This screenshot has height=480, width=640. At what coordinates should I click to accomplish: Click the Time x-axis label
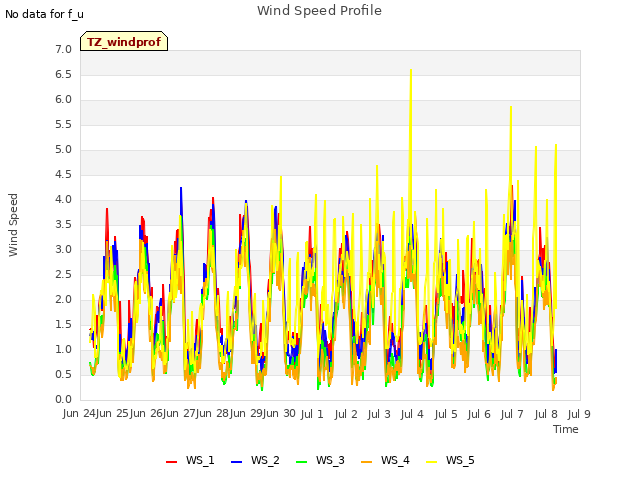click(566, 429)
